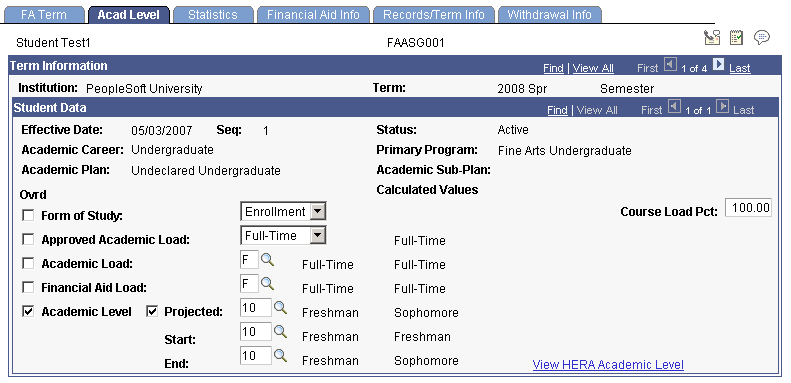Open the checklist notepad icon
791x383 pixels.
pyautogui.click(x=737, y=38)
